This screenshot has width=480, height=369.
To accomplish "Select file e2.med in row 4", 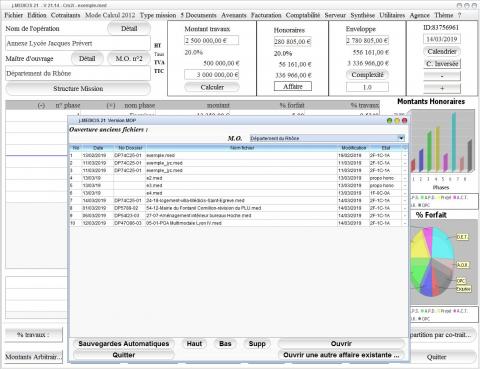I will coord(238,178).
